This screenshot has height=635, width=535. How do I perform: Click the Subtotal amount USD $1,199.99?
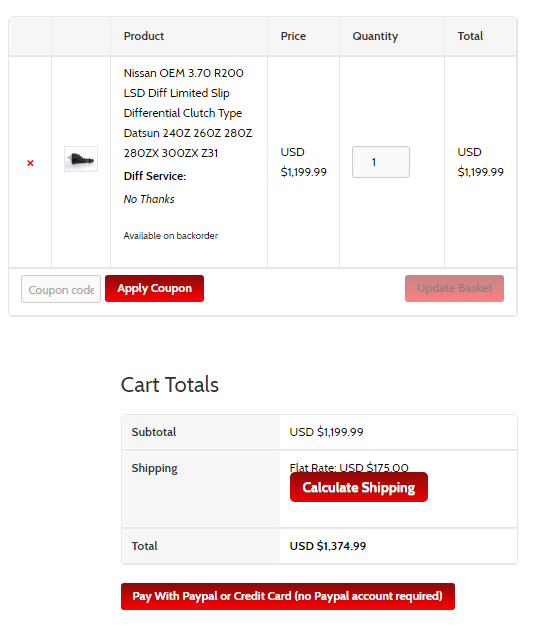(326, 432)
